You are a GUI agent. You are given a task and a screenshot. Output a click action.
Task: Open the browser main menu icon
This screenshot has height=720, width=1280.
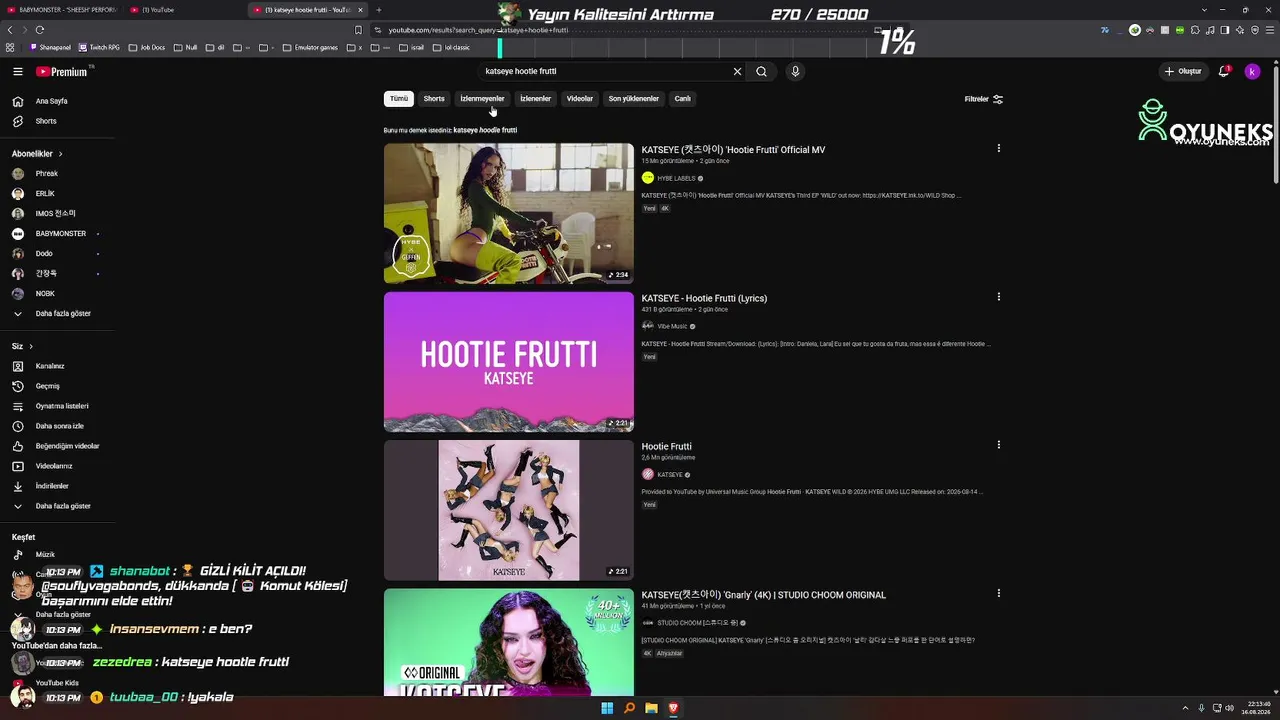click(1268, 30)
